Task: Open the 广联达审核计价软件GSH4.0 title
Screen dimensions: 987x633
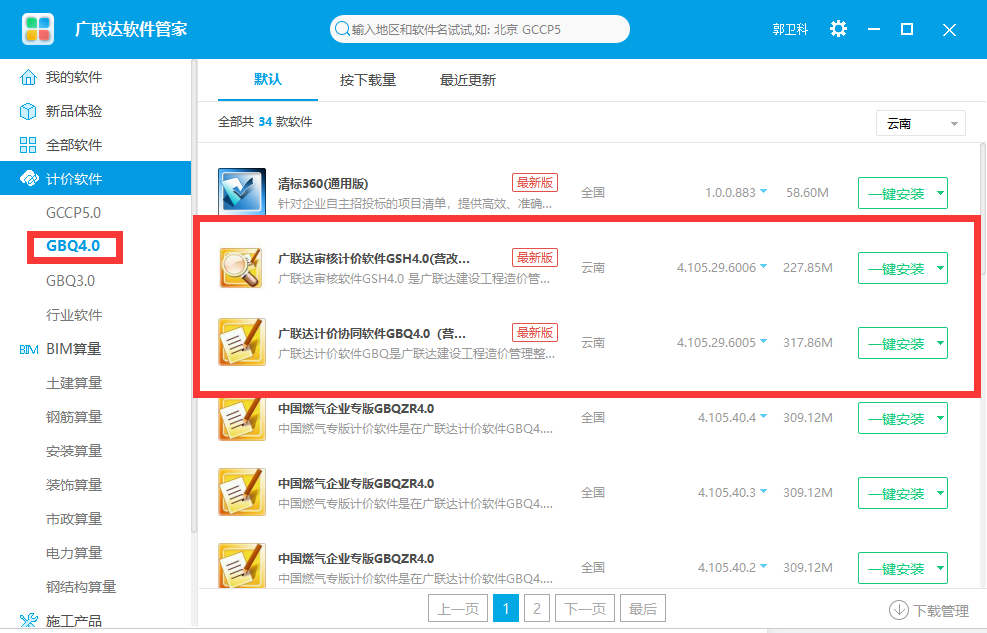Action: click(x=374, y=258)
